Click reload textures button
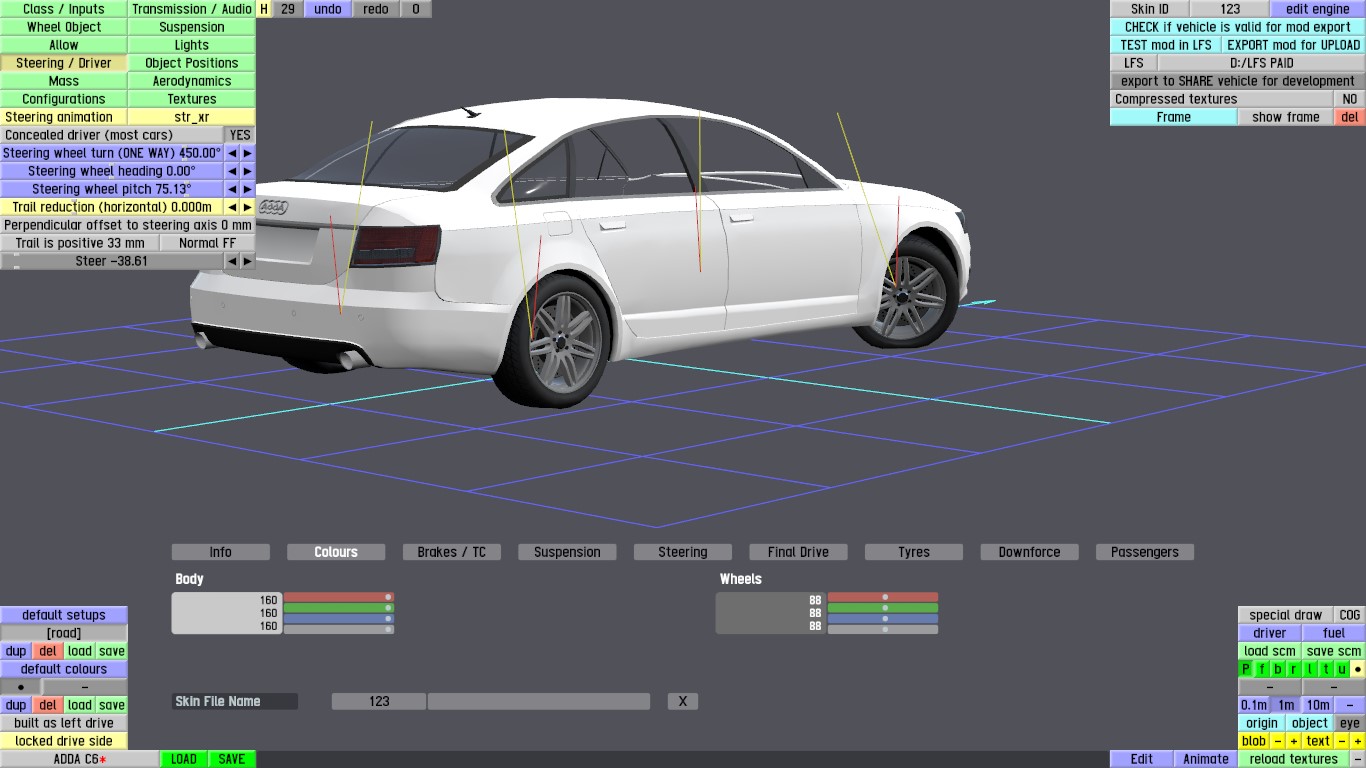The width and height of the screenshot is (1366, 768). point(1294,759)
